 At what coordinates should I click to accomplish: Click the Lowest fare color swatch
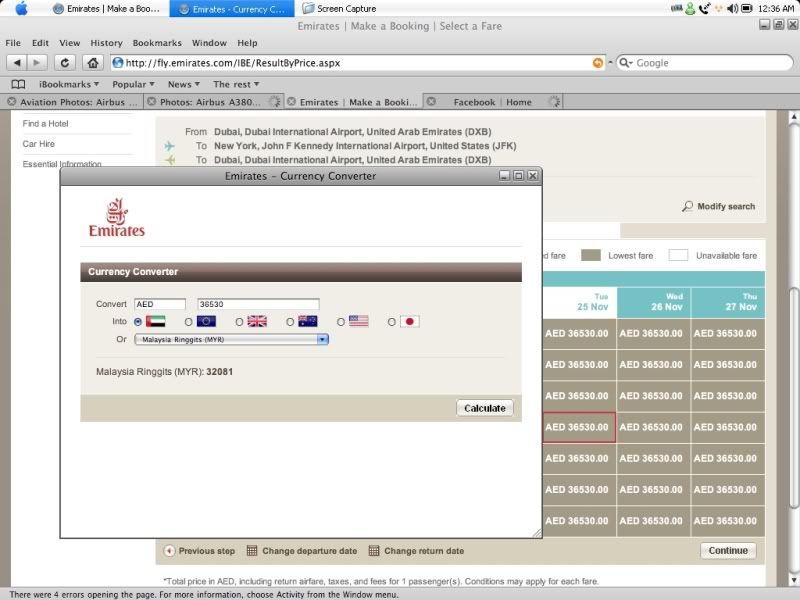[x=591, y=255]
